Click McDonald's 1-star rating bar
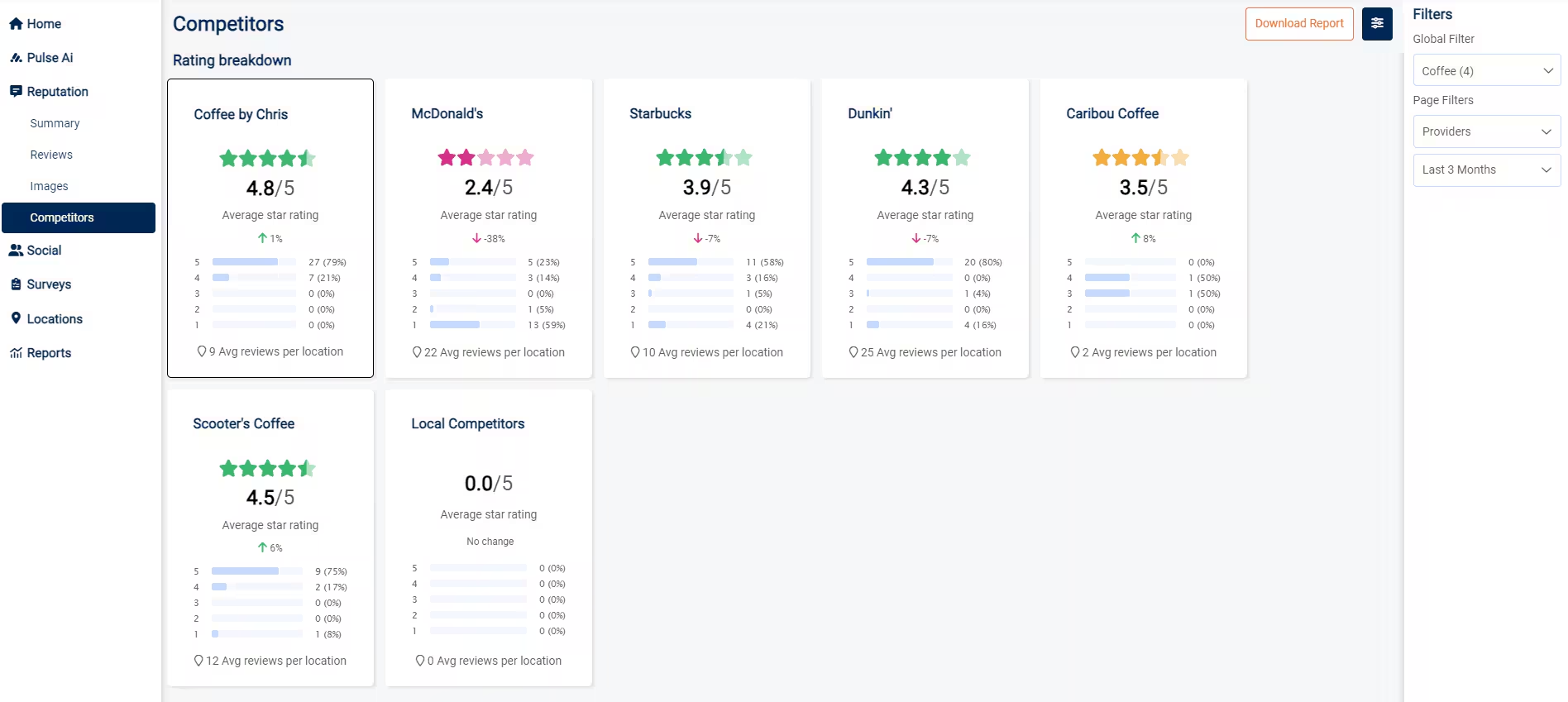The image size is (1568, 702). click(473, 325)
